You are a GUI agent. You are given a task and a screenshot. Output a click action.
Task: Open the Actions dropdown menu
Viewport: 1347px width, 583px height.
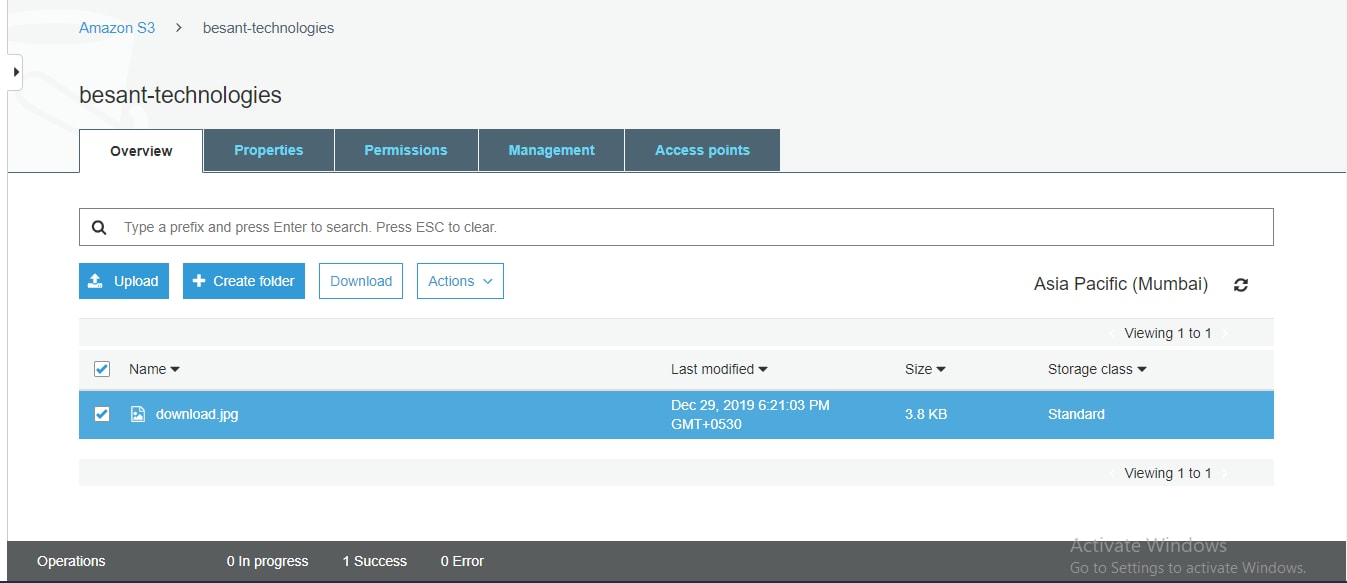click(460, 281)
